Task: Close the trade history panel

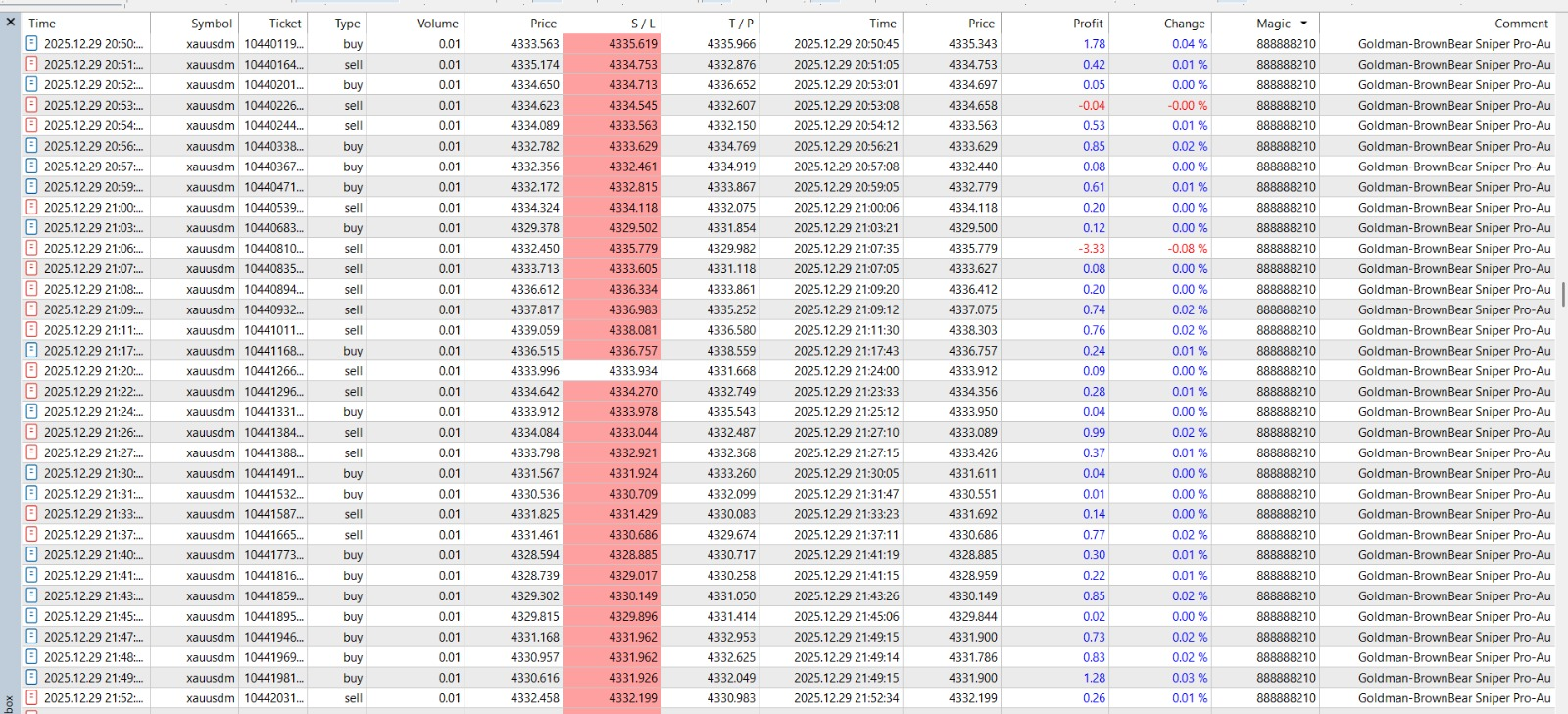Action: [x=11, y=22]
